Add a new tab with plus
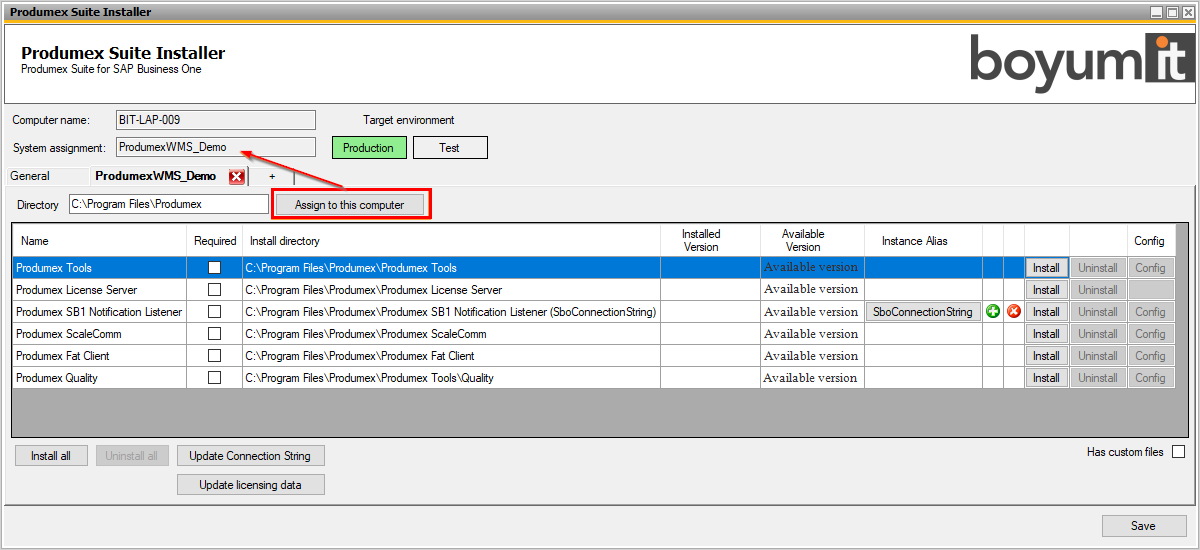The height and width of the screenshot is (550, 1200). [x=272, y=176]
